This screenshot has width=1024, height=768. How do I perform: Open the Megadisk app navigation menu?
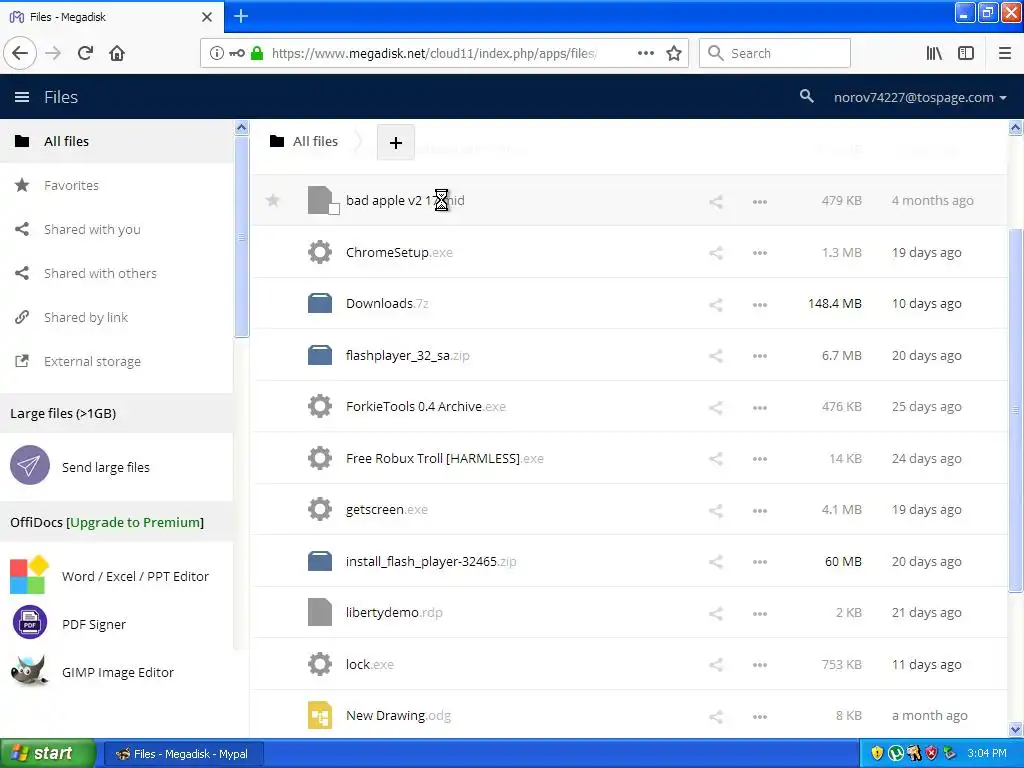coord(22,97)
